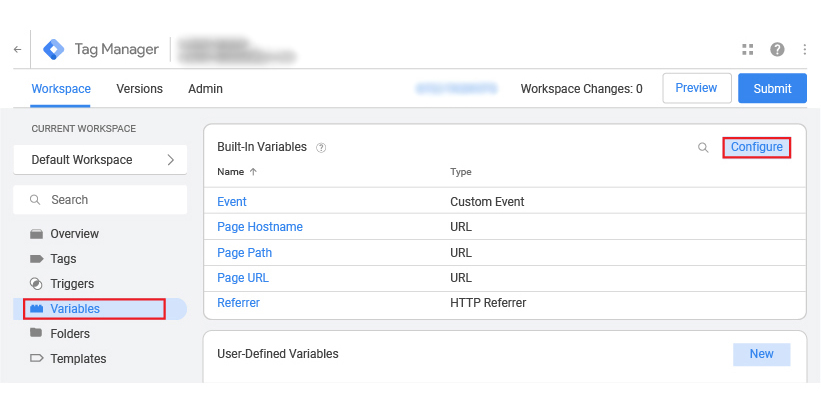Click New for User-Defined Variables
The image size is (821, 413).
[761, 354]
